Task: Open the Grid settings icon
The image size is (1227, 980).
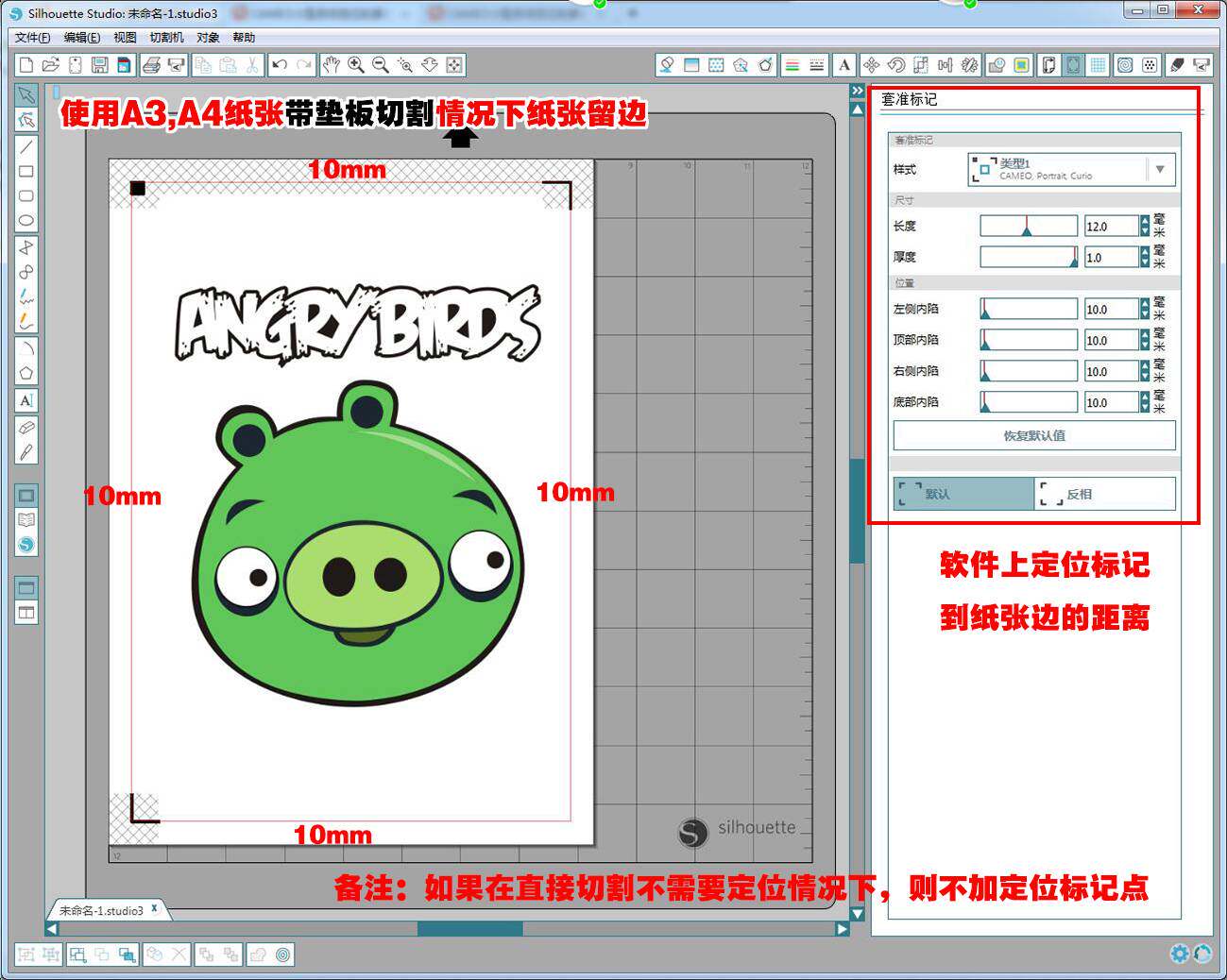Action: click(1099, 65)
